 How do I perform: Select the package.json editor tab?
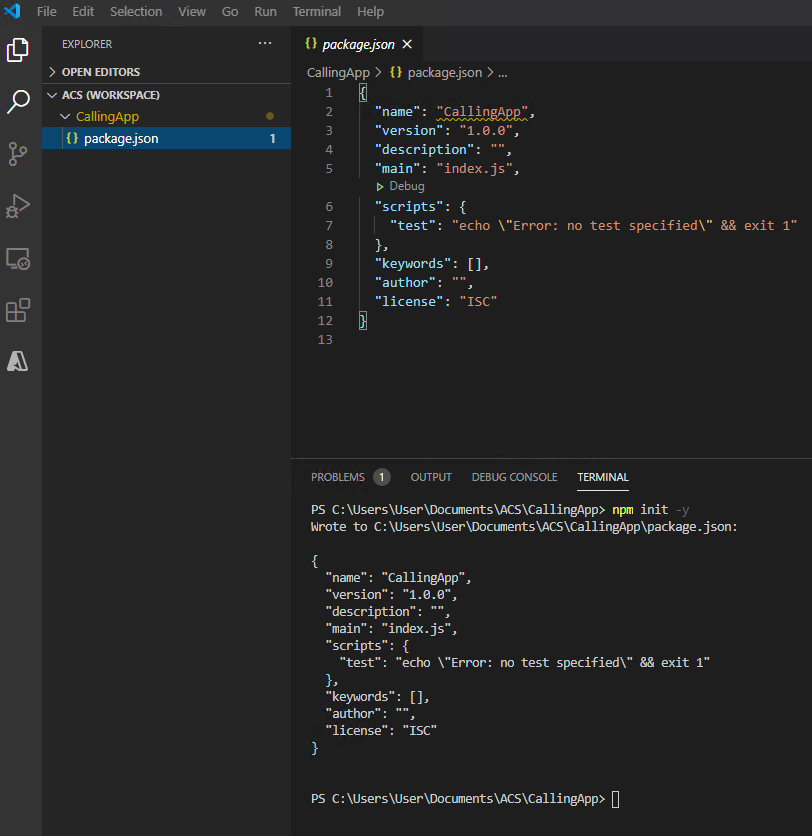[x=358, y=44]
